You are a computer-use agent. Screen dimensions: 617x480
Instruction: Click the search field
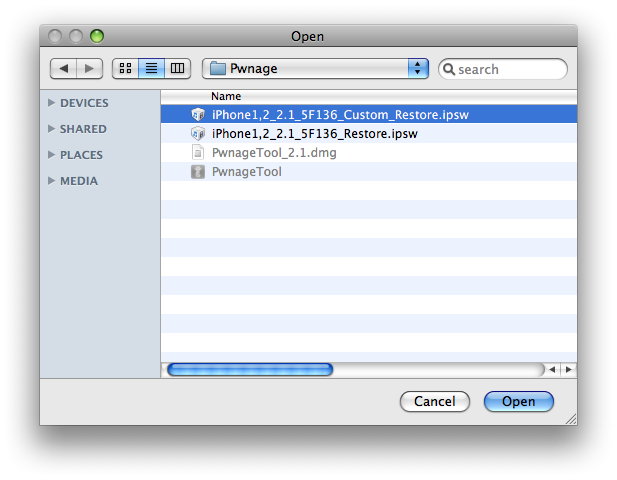tap(503, 69)
